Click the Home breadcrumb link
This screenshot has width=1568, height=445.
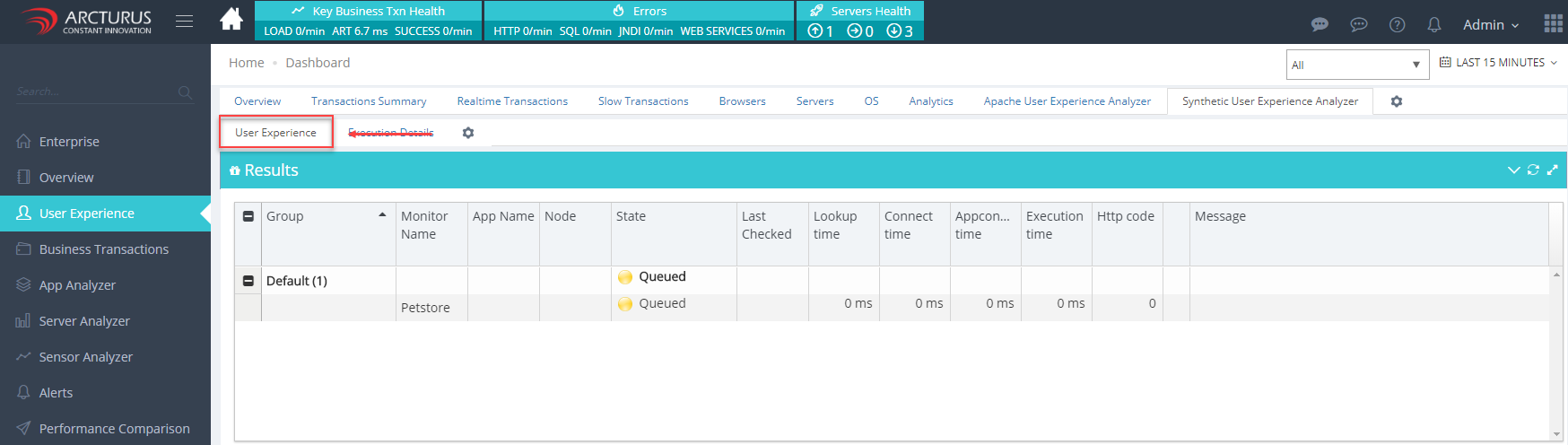(246, 63)
